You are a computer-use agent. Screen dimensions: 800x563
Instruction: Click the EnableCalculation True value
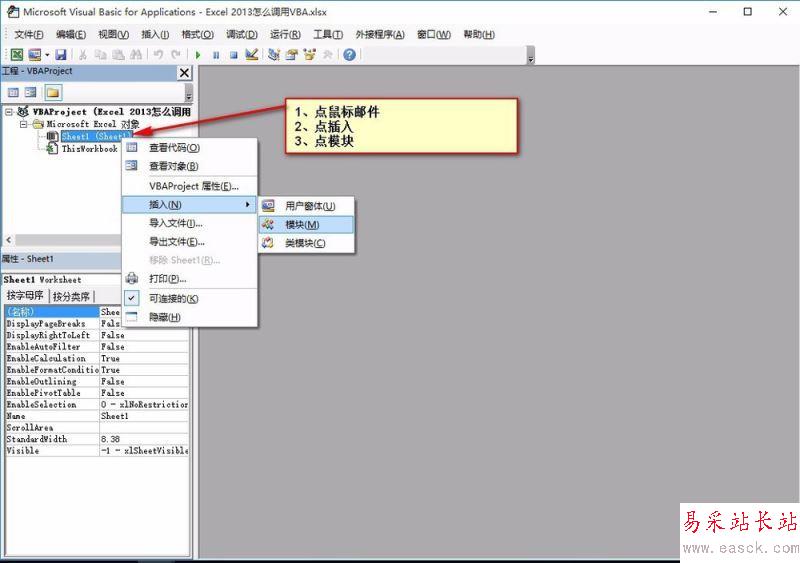[x=144, y=358]
